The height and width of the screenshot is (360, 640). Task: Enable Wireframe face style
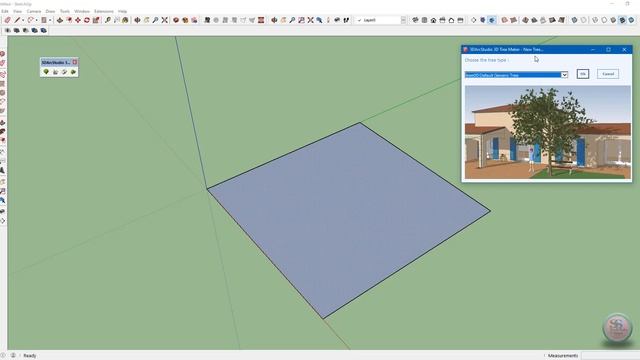click(x=595, y=20)
